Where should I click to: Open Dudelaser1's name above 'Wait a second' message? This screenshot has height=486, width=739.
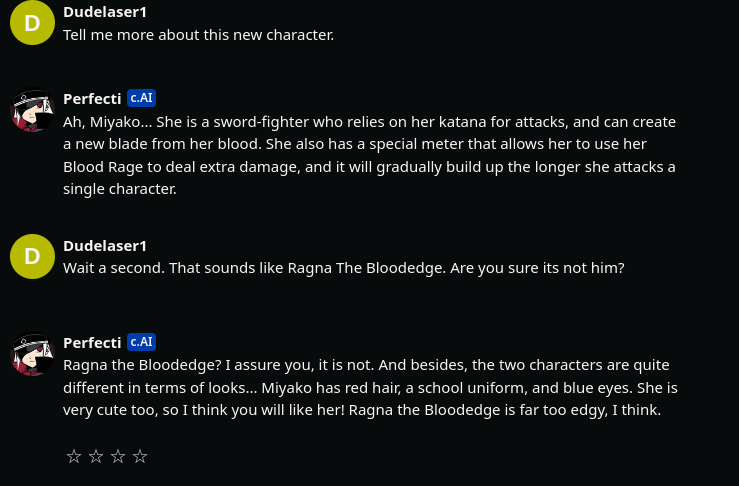(x=105, y=246)
